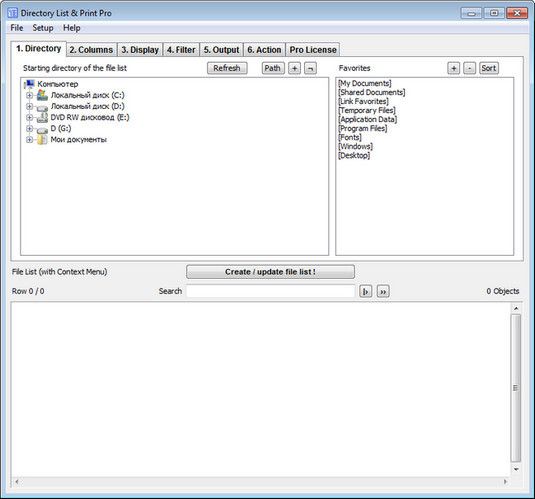Click the file list vertical scrollbar thumb
The height and width of the screenshot is (499, 535).
516,388
